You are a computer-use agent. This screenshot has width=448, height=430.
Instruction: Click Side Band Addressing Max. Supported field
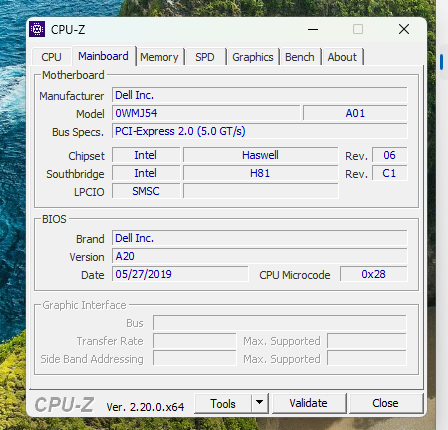(367, 359)
